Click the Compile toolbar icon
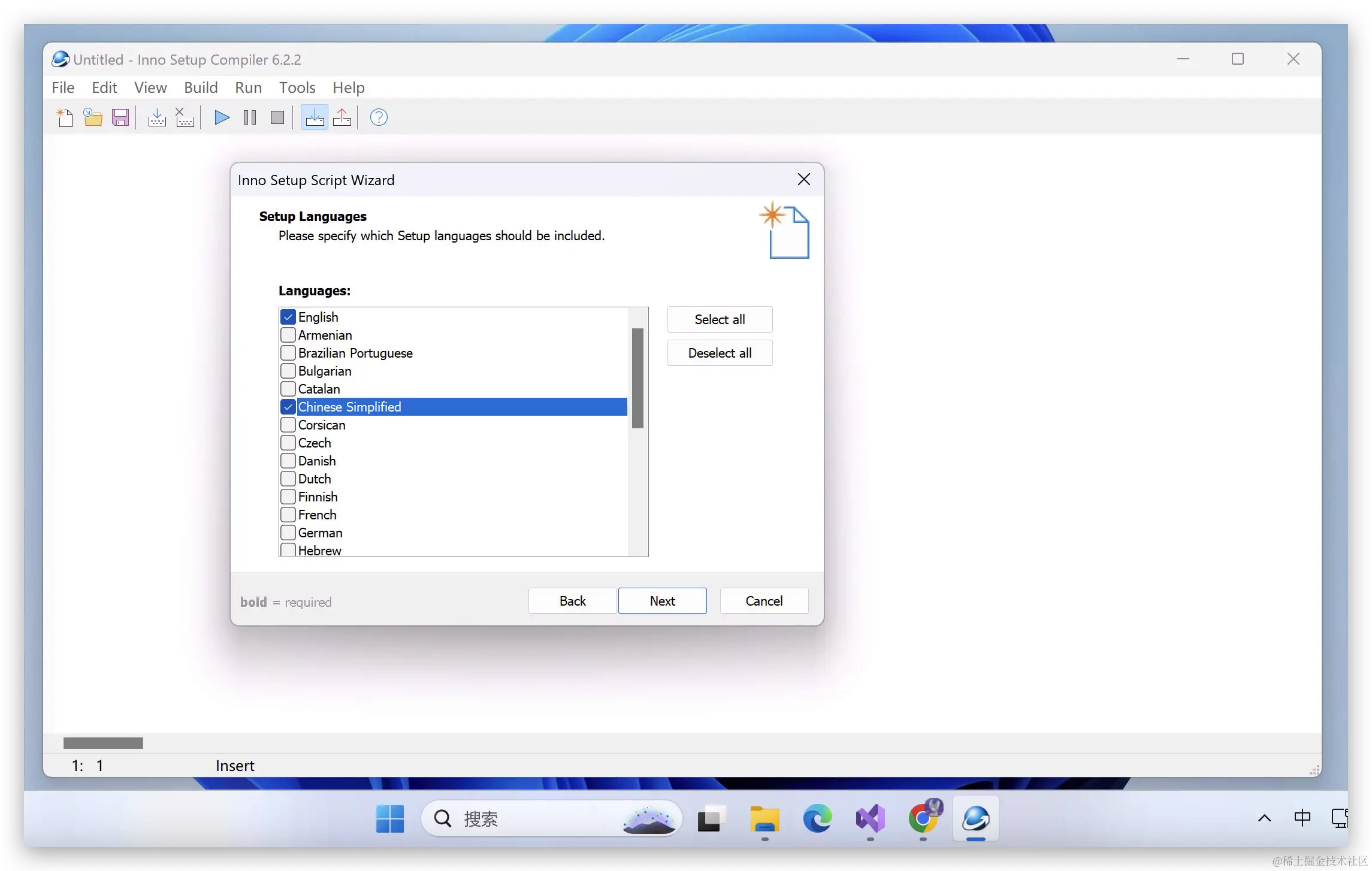The height and width of the screenshot is (871, 1372). [157, 117]
